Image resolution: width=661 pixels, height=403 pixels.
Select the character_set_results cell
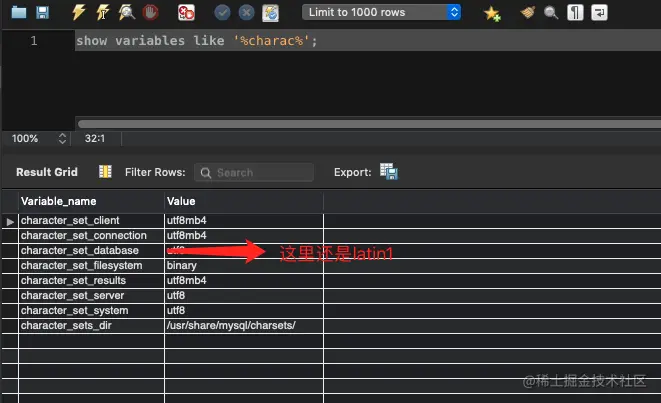click(x=91, y=281)
